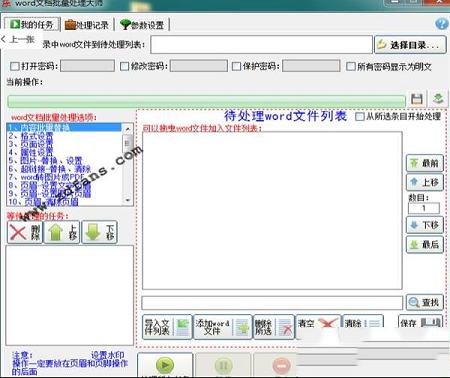Go back with the 上一张 arrow
Screen dimensions: 450x378
18,40
